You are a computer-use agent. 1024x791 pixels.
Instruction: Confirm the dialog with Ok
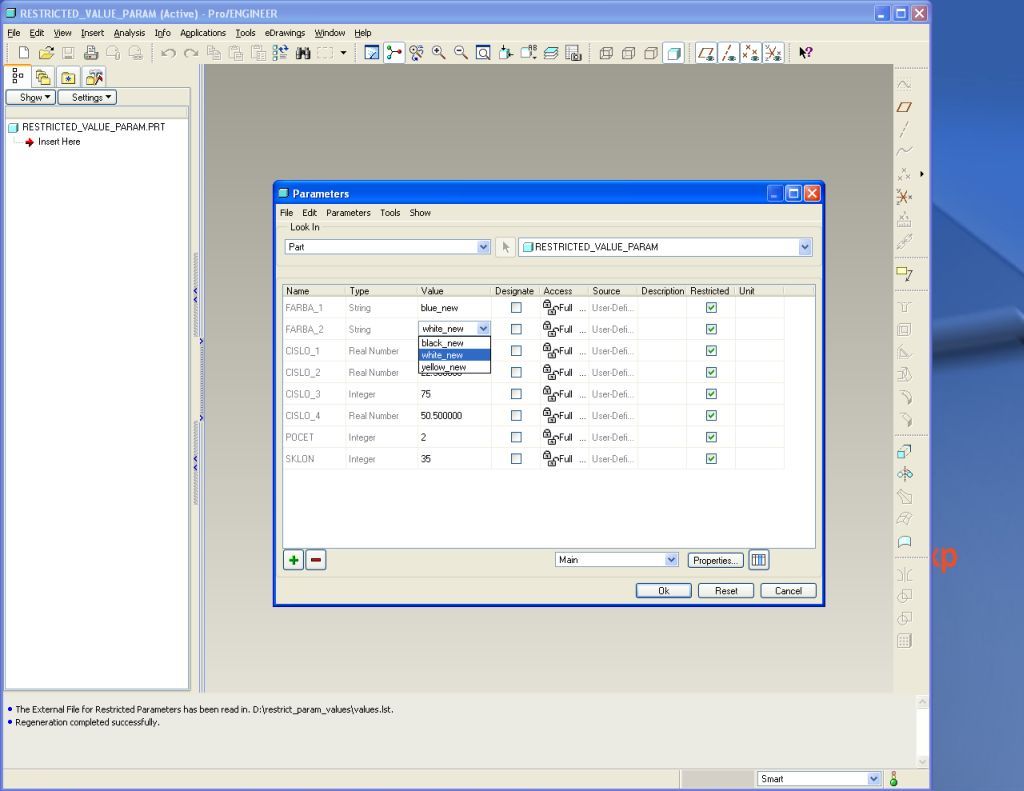click(664, 590)
